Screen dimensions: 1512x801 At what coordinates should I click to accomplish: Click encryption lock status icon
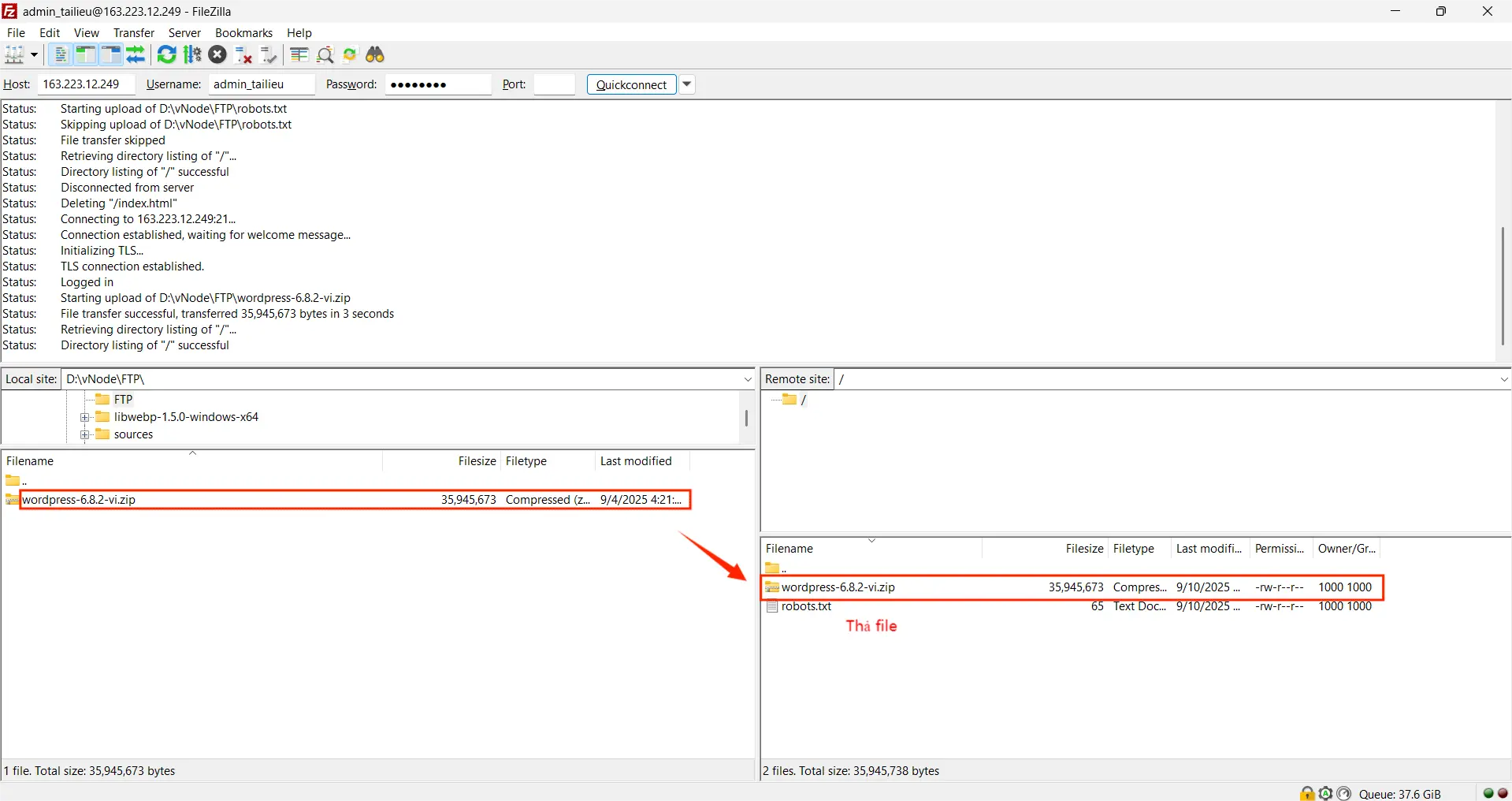click(1307, 793)
